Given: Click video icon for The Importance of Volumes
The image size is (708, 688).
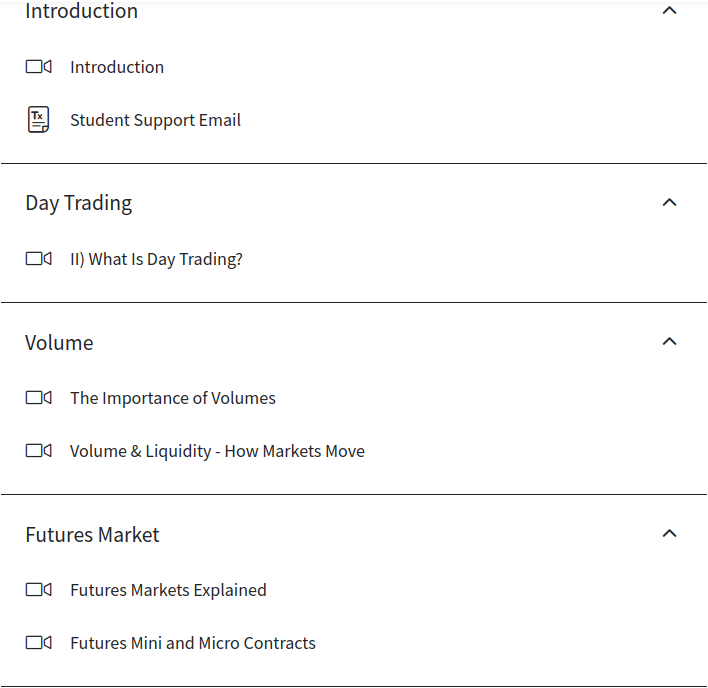Looking at the screenshot, I should [x=38, y=398].
